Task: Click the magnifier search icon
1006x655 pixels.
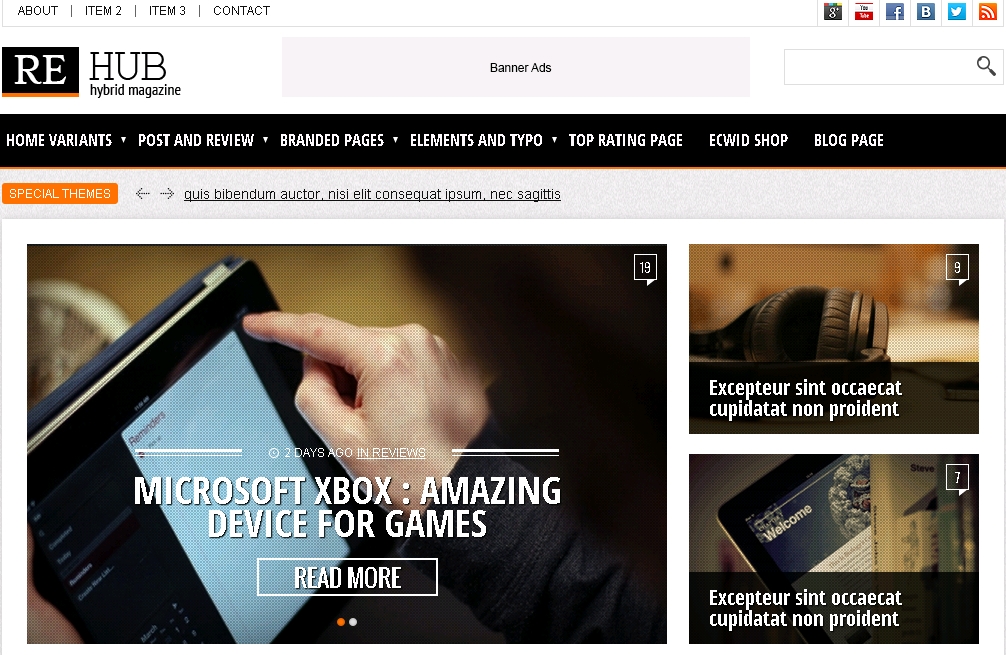Action: pos(986,65)
